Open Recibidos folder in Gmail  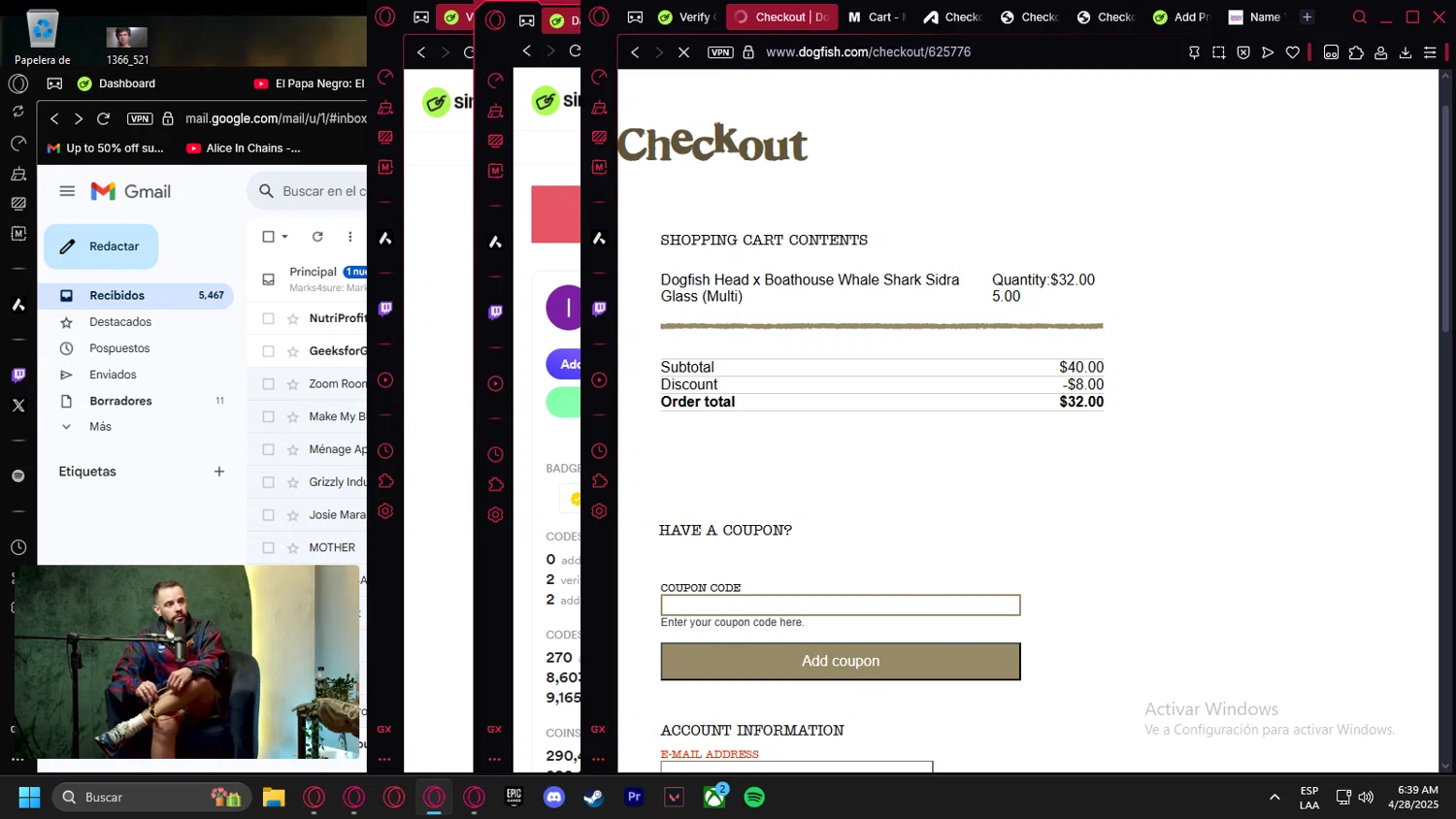136,295
